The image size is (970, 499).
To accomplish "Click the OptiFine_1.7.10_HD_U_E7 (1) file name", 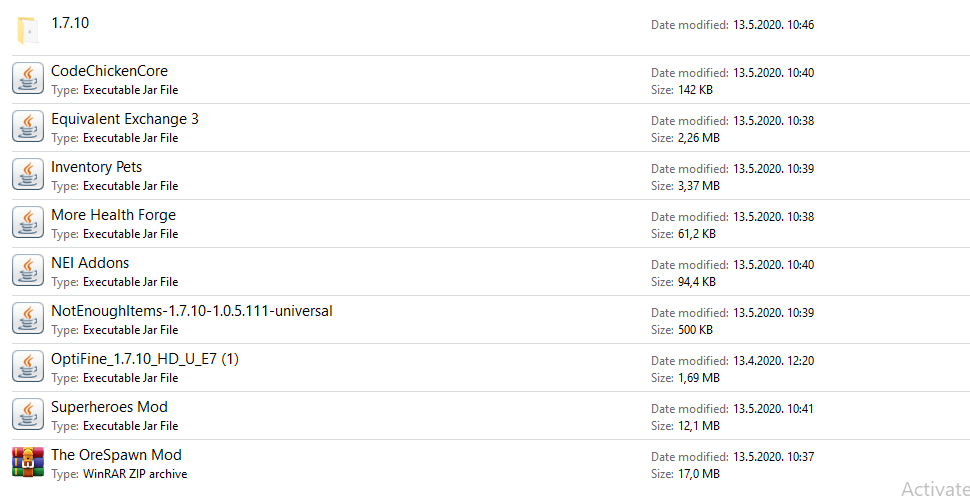I will [x=145, y=359].
